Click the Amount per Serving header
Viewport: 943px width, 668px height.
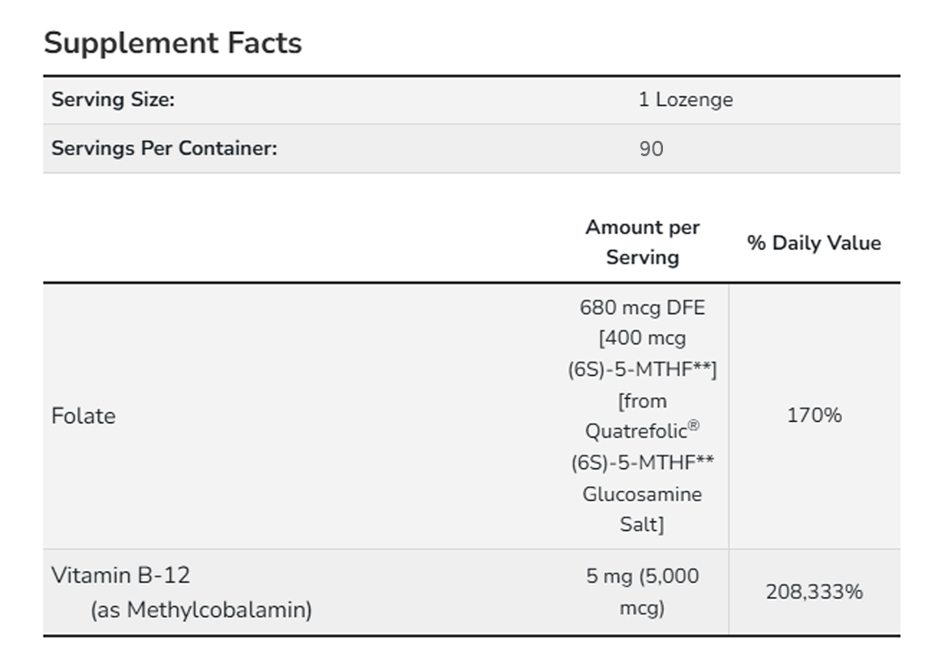pos(642,242)
